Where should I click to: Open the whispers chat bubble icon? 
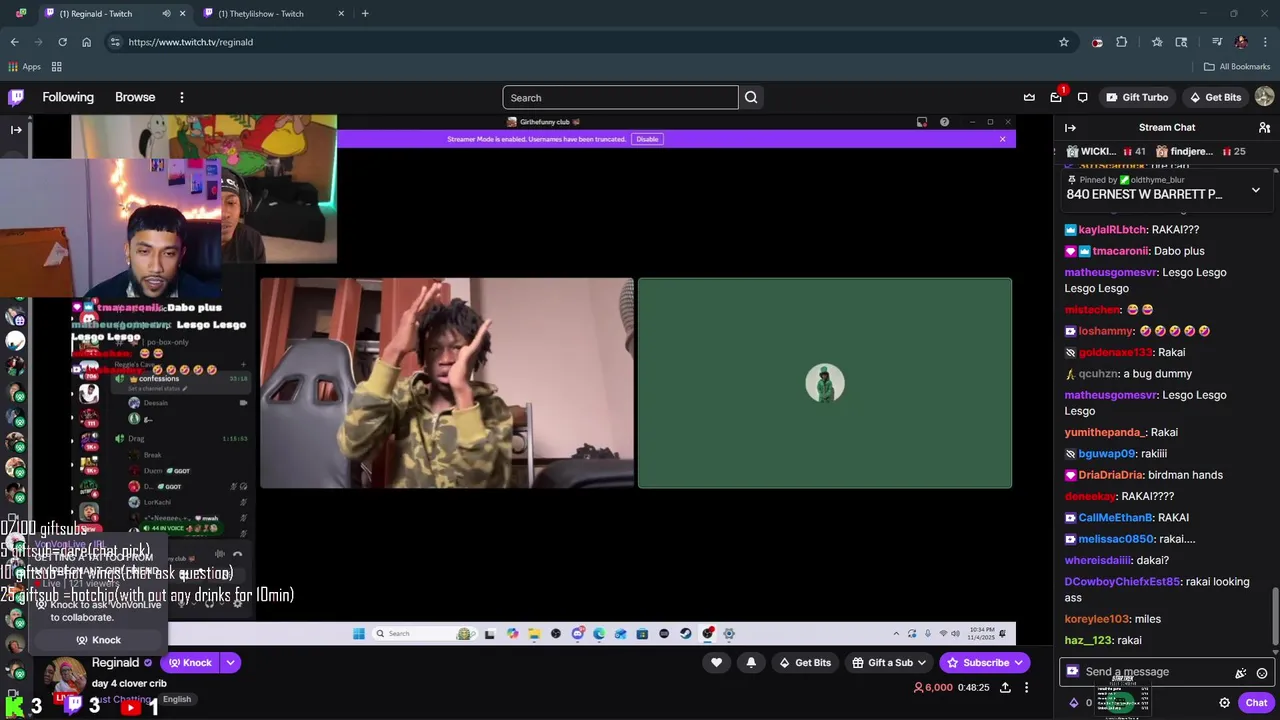click(x=1082, y=97)
